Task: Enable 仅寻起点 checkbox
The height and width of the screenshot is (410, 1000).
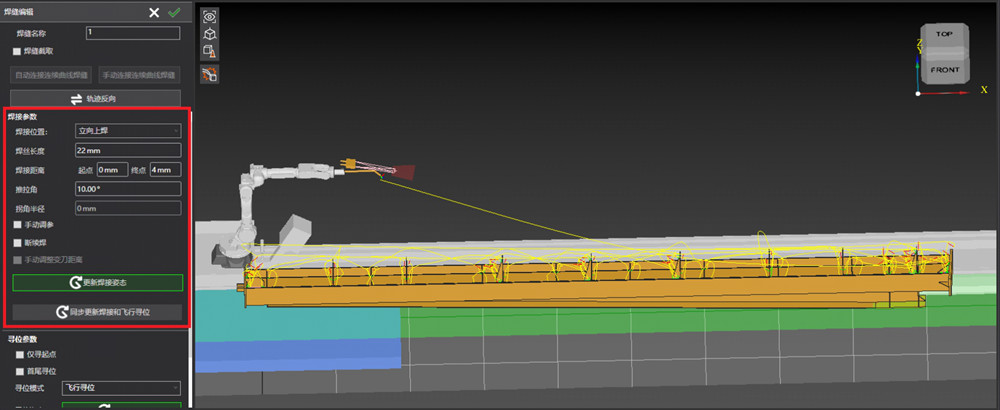Action: click(x=17, y=354)
